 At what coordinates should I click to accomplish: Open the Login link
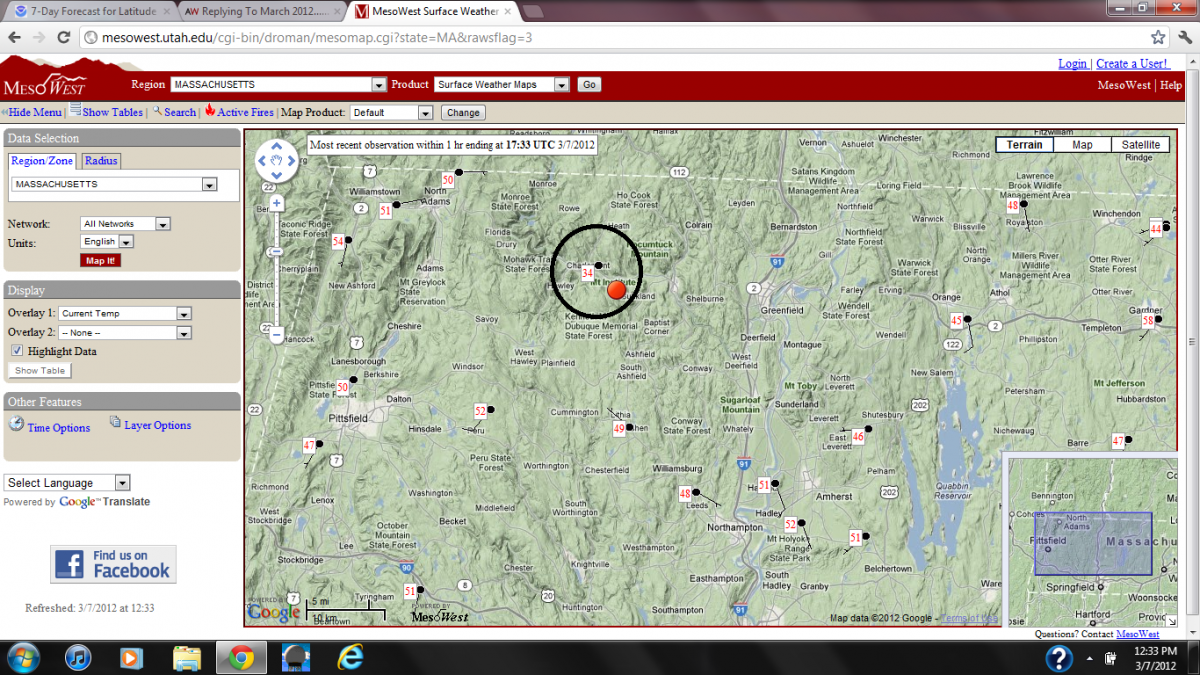pyautogui.click(x=1072, y=64)
